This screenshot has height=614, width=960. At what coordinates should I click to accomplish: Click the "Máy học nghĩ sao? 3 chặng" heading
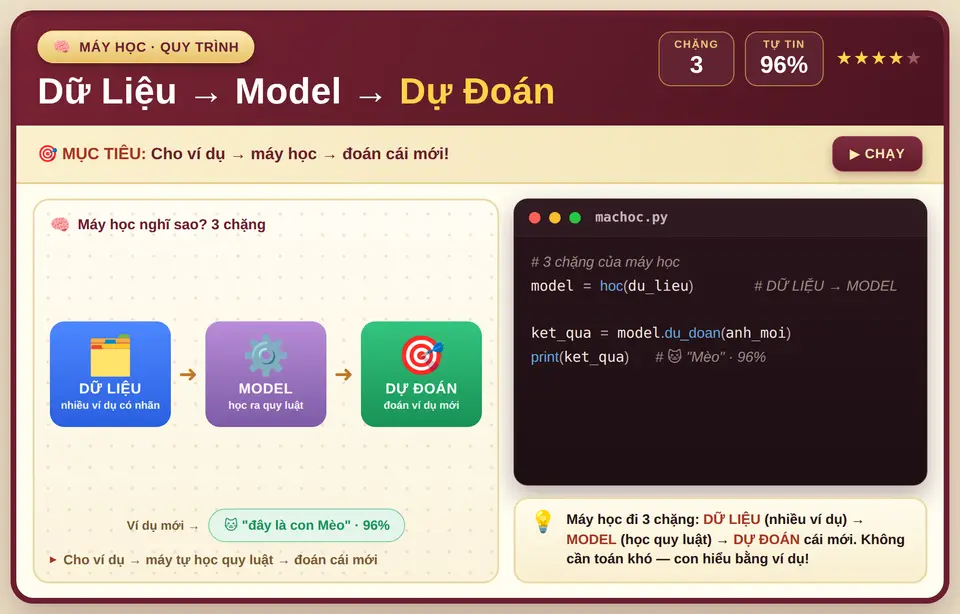pos(171,225)
